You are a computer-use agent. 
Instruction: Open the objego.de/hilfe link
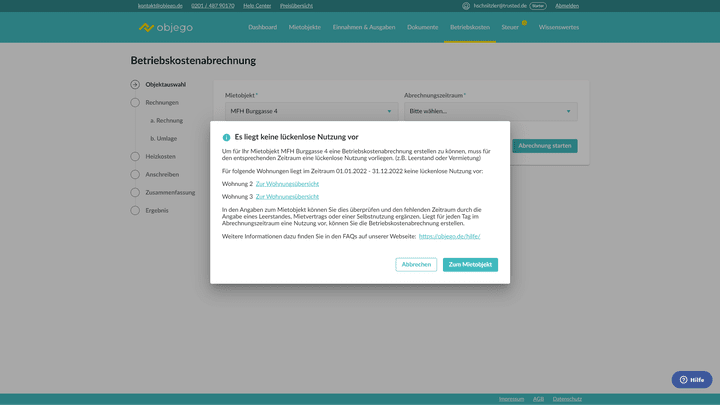[450, 236]
